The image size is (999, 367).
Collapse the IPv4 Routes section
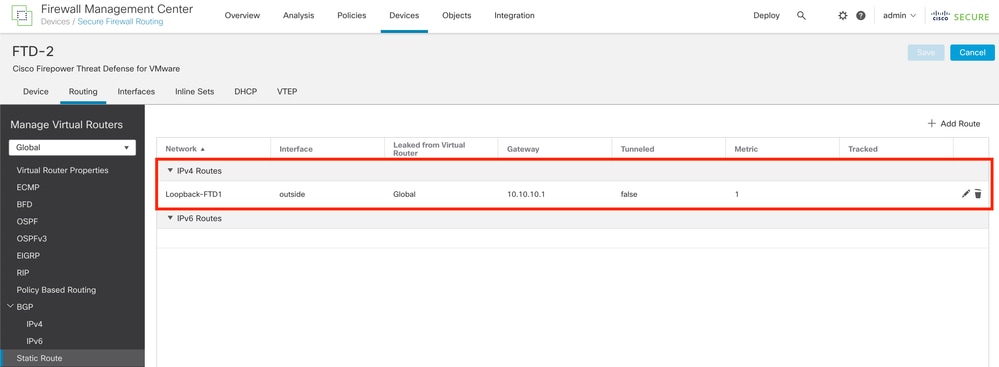170,171
